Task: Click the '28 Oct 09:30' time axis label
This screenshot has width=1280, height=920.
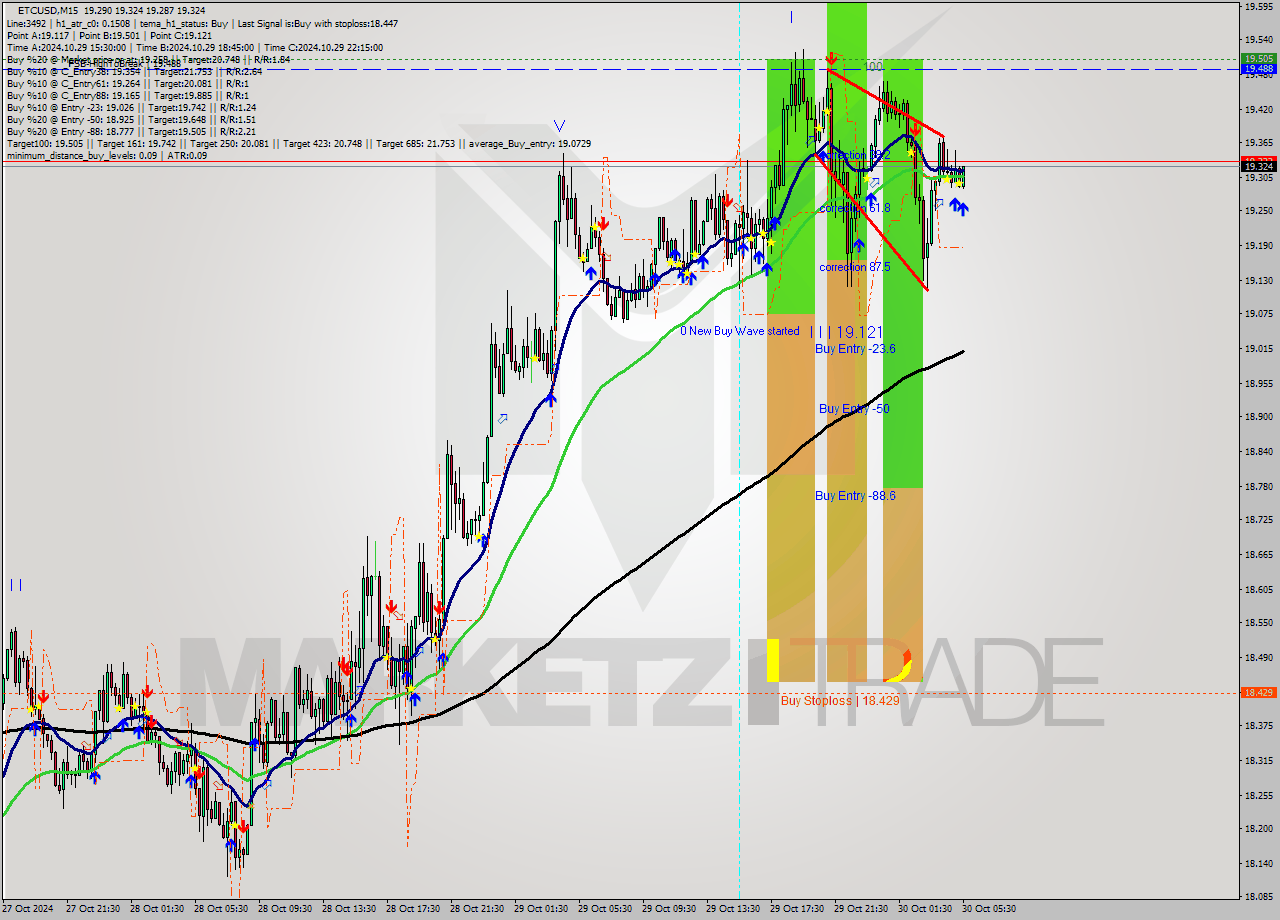Action: pyautogui.click(x=285, y=909)
